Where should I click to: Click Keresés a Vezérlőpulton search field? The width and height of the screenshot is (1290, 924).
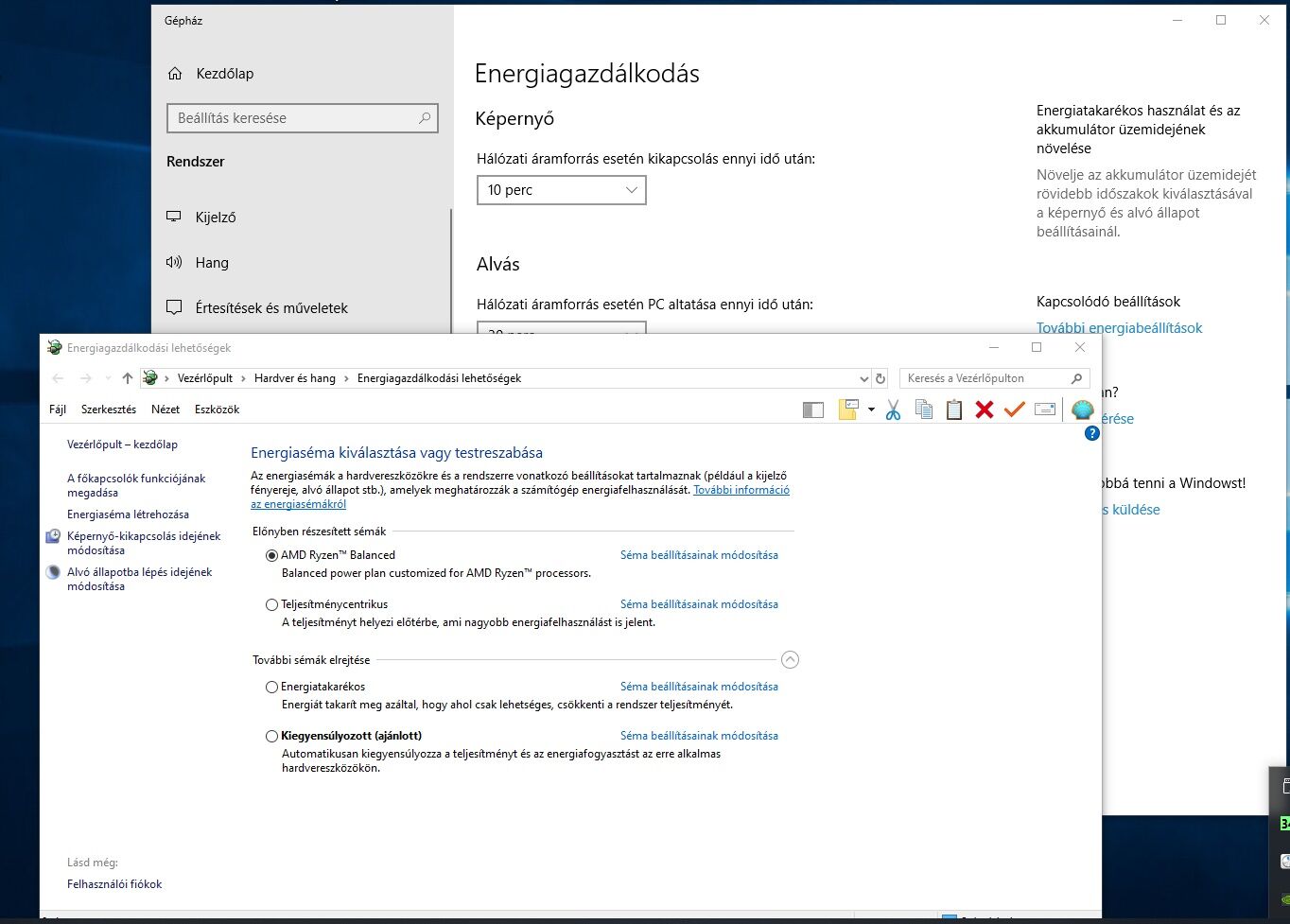pyautogui.click(x=994, y=378)
